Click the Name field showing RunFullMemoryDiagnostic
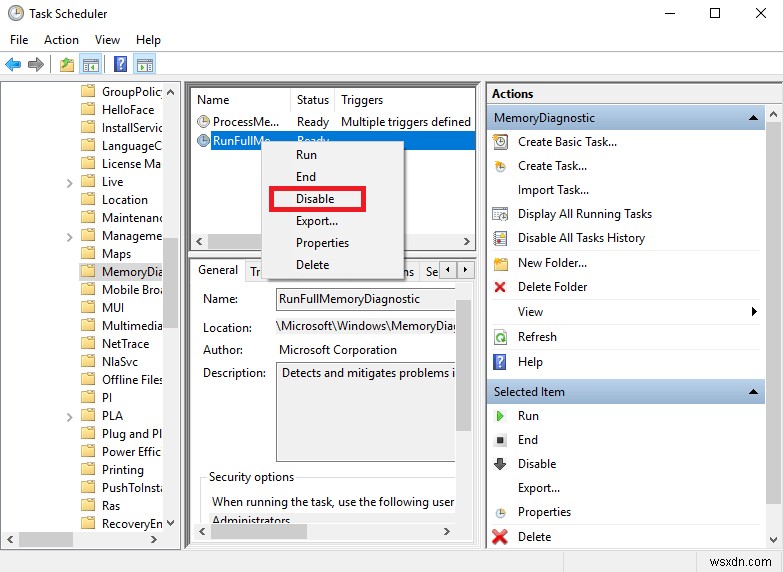This screenshot has width=783, height=572. coord(366,299)
